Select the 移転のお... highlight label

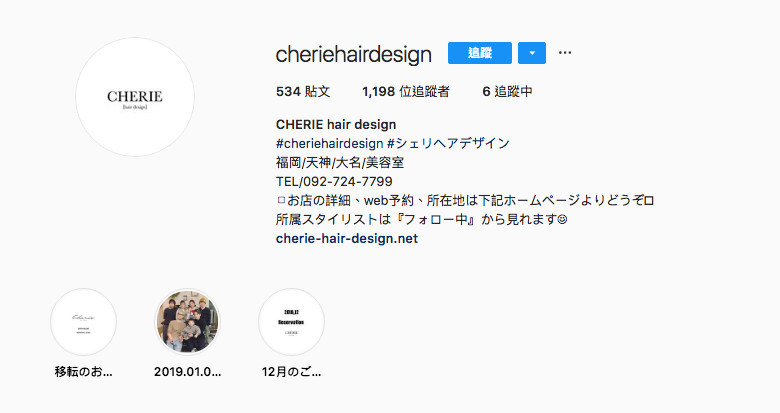tap(84, 372)
